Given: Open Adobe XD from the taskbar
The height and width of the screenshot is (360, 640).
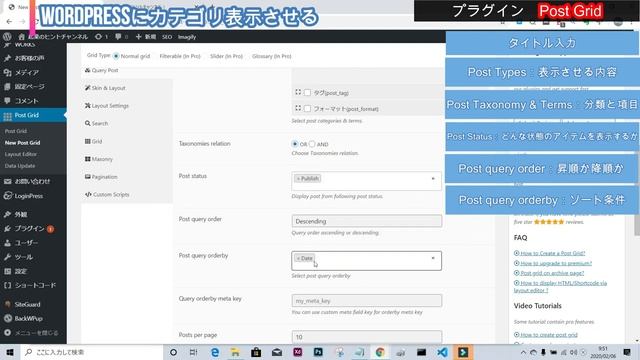Looking at the screenshot, I should (298, 352).
